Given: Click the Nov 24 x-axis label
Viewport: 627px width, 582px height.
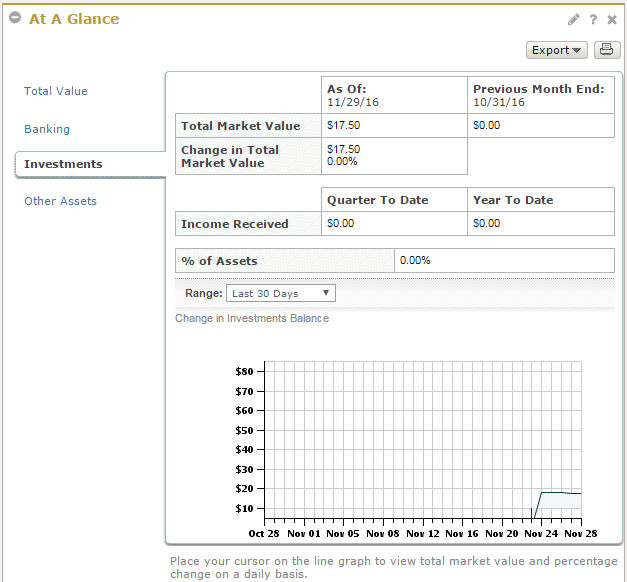Looking at the screenshot, I should pos(541,534).
